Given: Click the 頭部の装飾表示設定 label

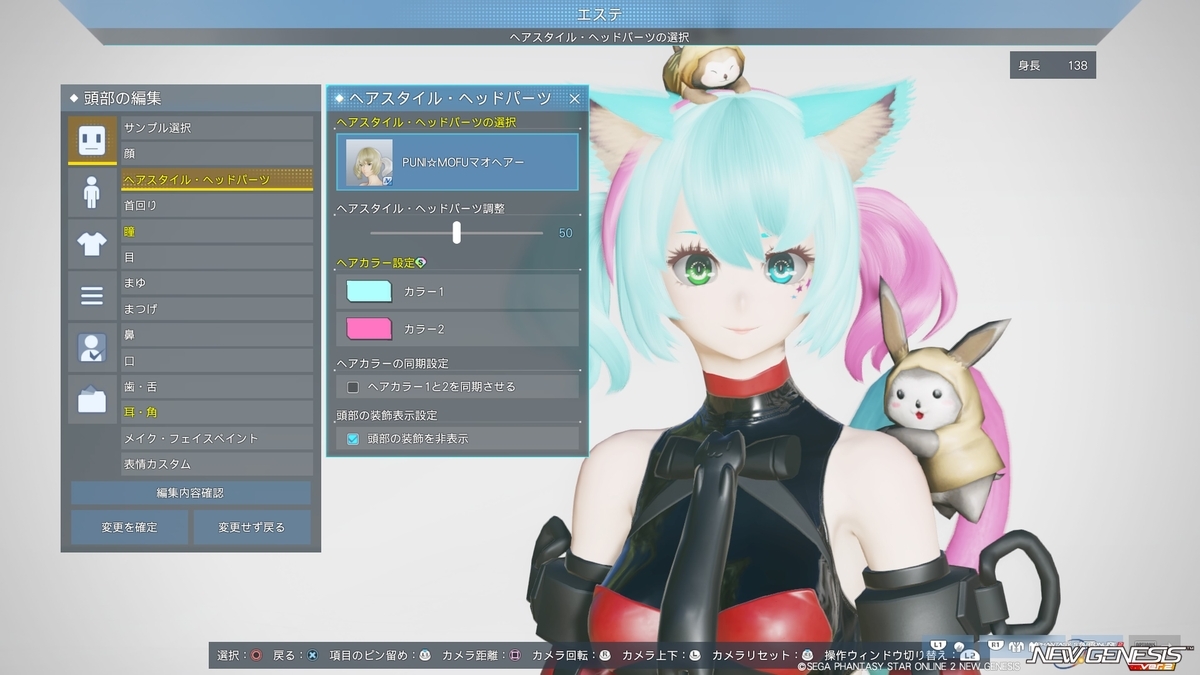Looking at the screenshot, I should click(x=387, y=414).
